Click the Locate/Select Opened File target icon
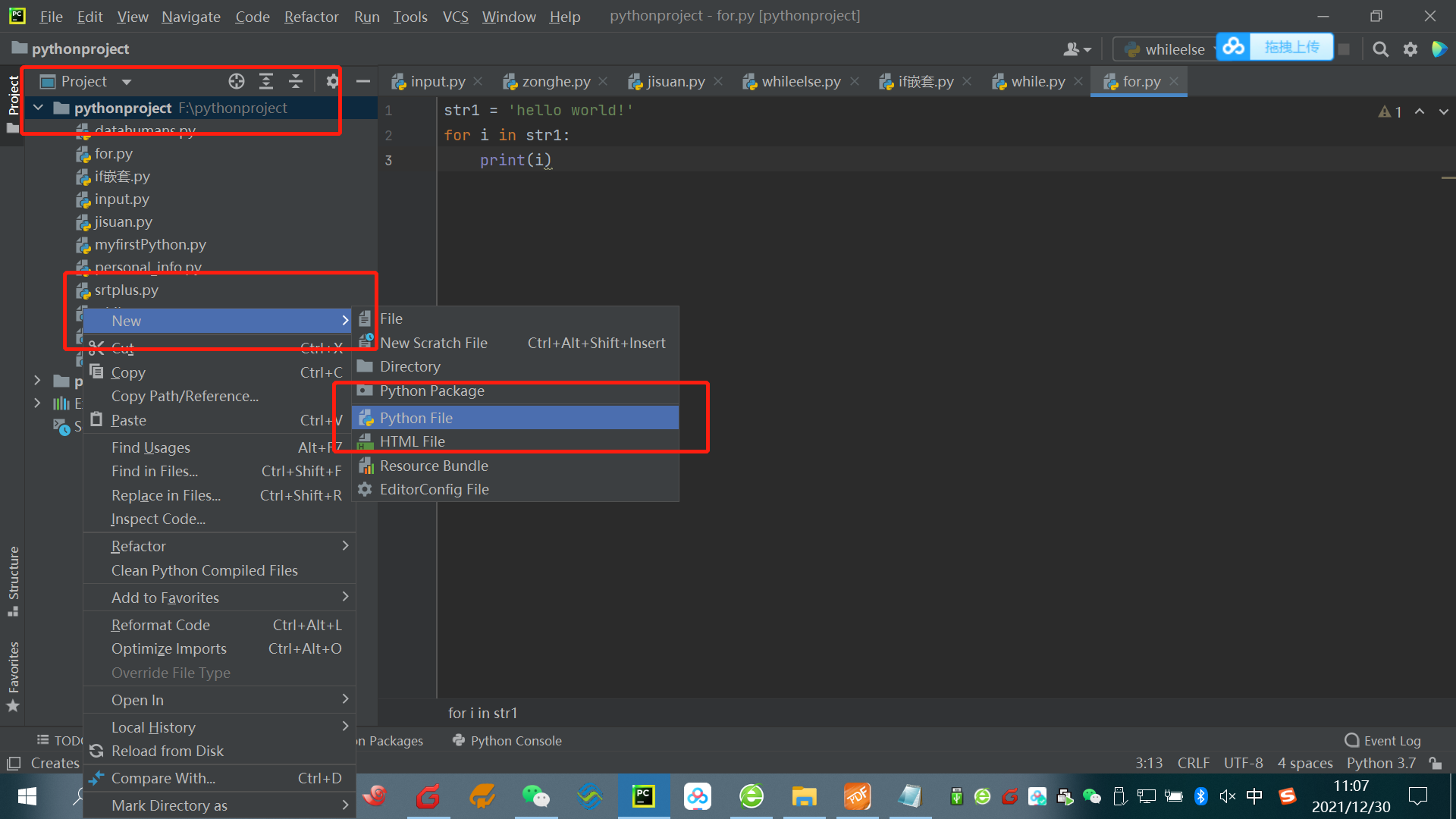This screenshot has width=1456, height=819. pos(237,81)
